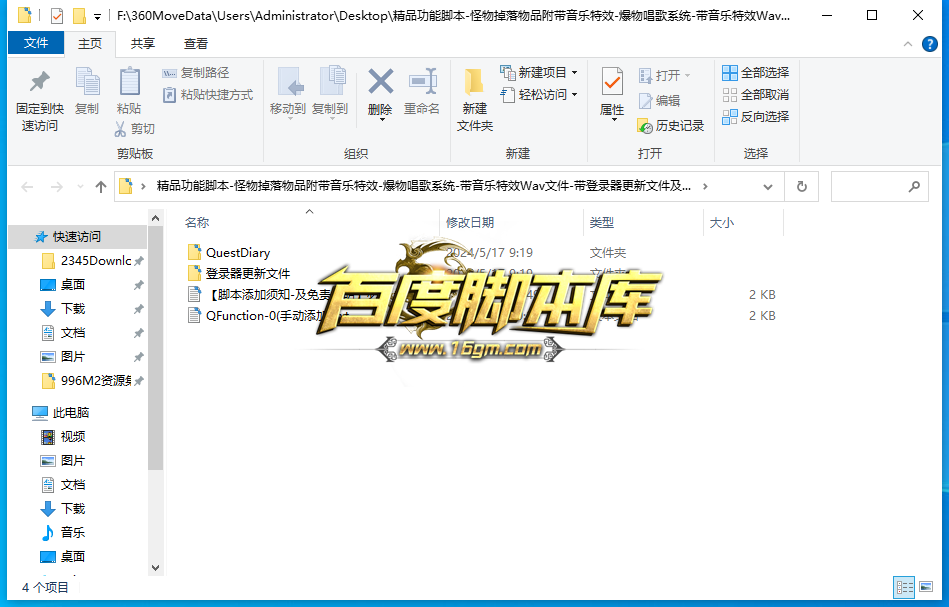Click the sidebar scroll up arrow
The width and height of the screenshot is (949, 607).
pos(156,218)
